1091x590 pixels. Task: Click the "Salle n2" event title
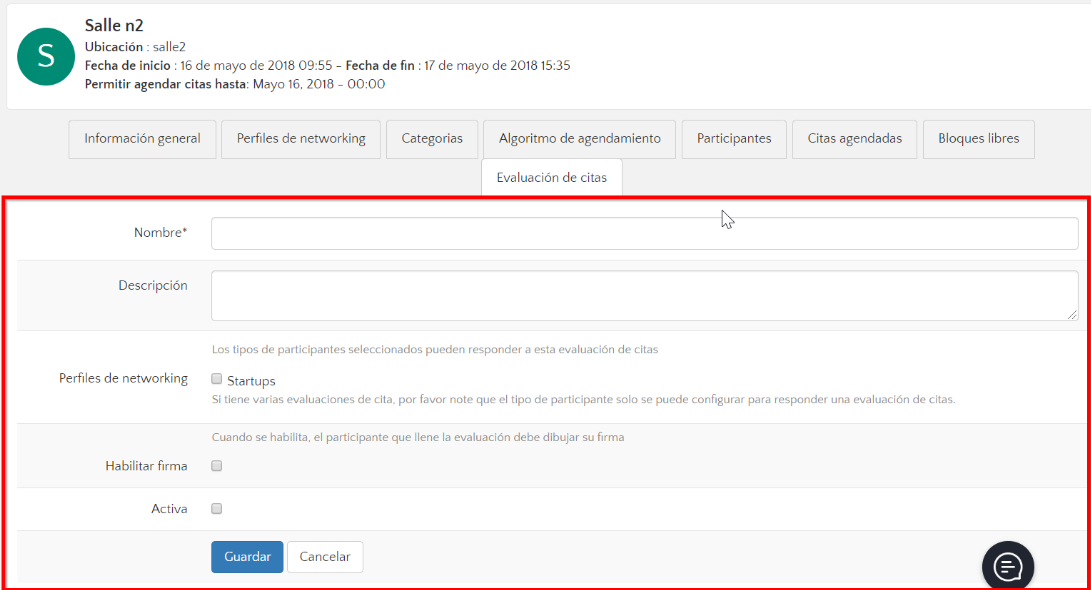click(x=114, y=26)
